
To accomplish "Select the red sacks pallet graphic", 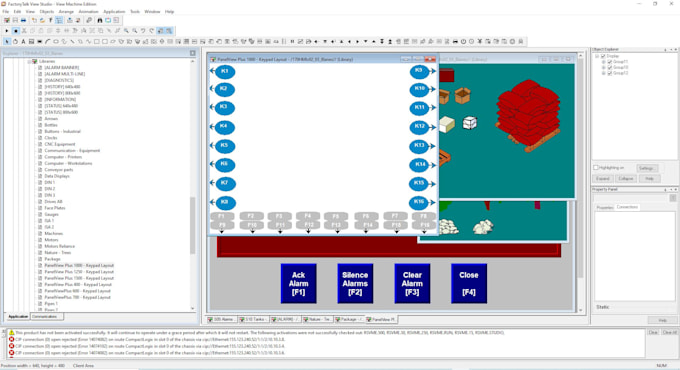I will tap(528, 115).
